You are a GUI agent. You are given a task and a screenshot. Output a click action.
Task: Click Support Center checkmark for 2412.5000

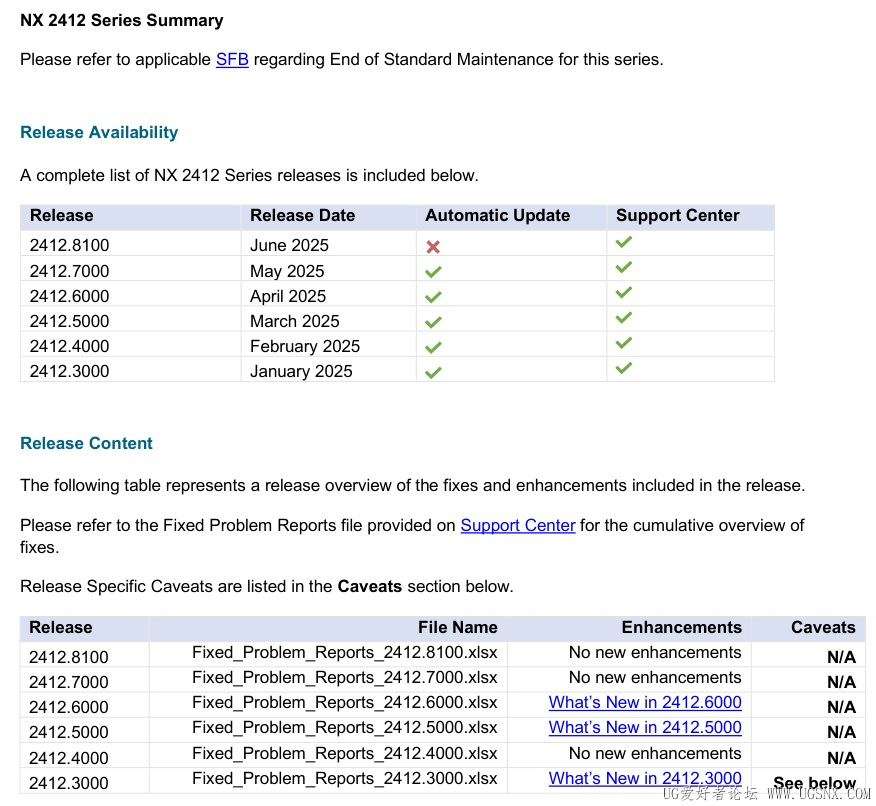click(623, 317)
